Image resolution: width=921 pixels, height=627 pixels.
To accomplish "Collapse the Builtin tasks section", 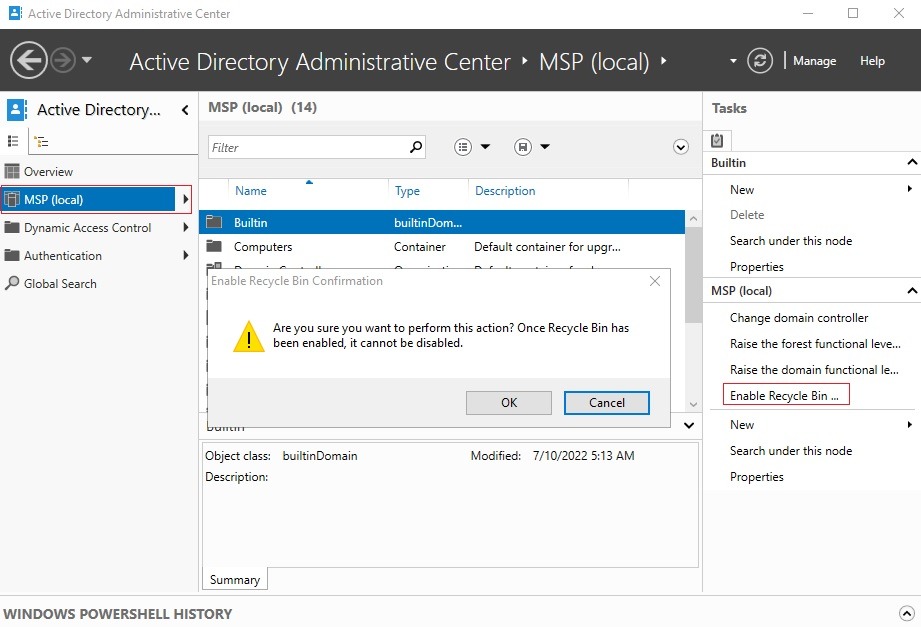I will pos(912,162).
